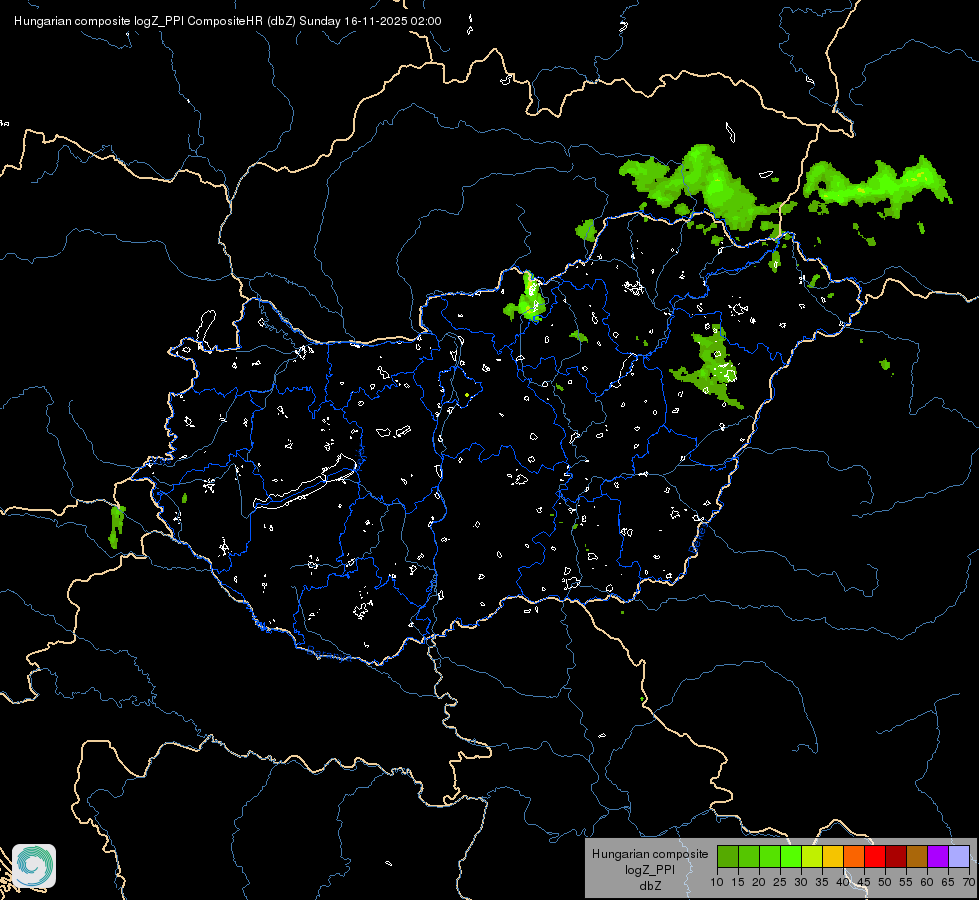Pick the 30–35 dBZ yellow-green swatch
The width and height of the screenshot is (979, 900).
coord(812,856)
